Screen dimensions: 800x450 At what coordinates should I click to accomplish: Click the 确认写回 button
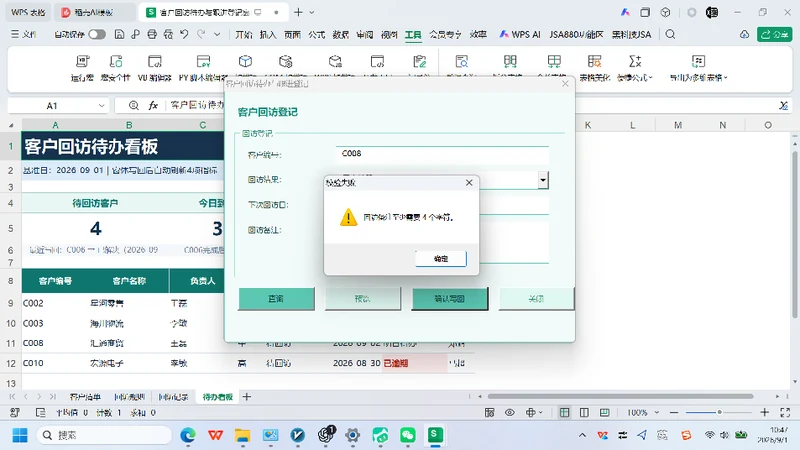(x=449, y=298)
